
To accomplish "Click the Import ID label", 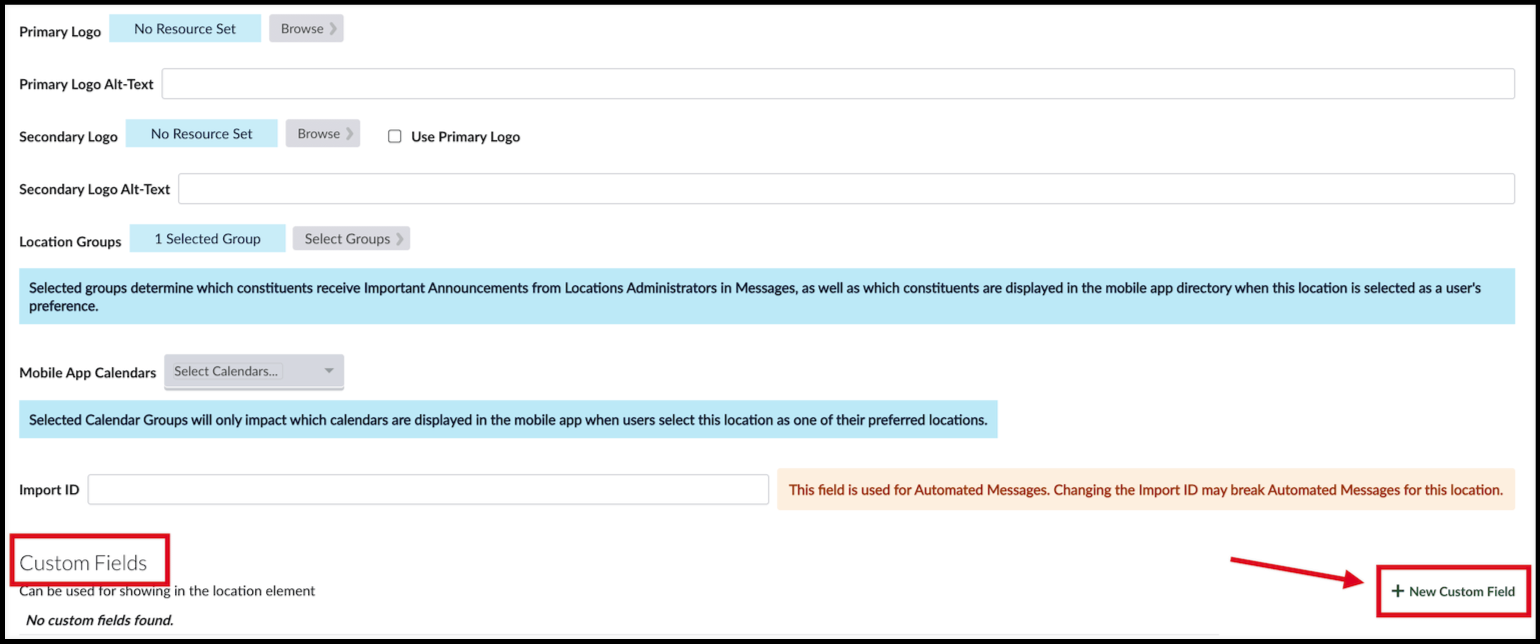I will pos(49,490).
